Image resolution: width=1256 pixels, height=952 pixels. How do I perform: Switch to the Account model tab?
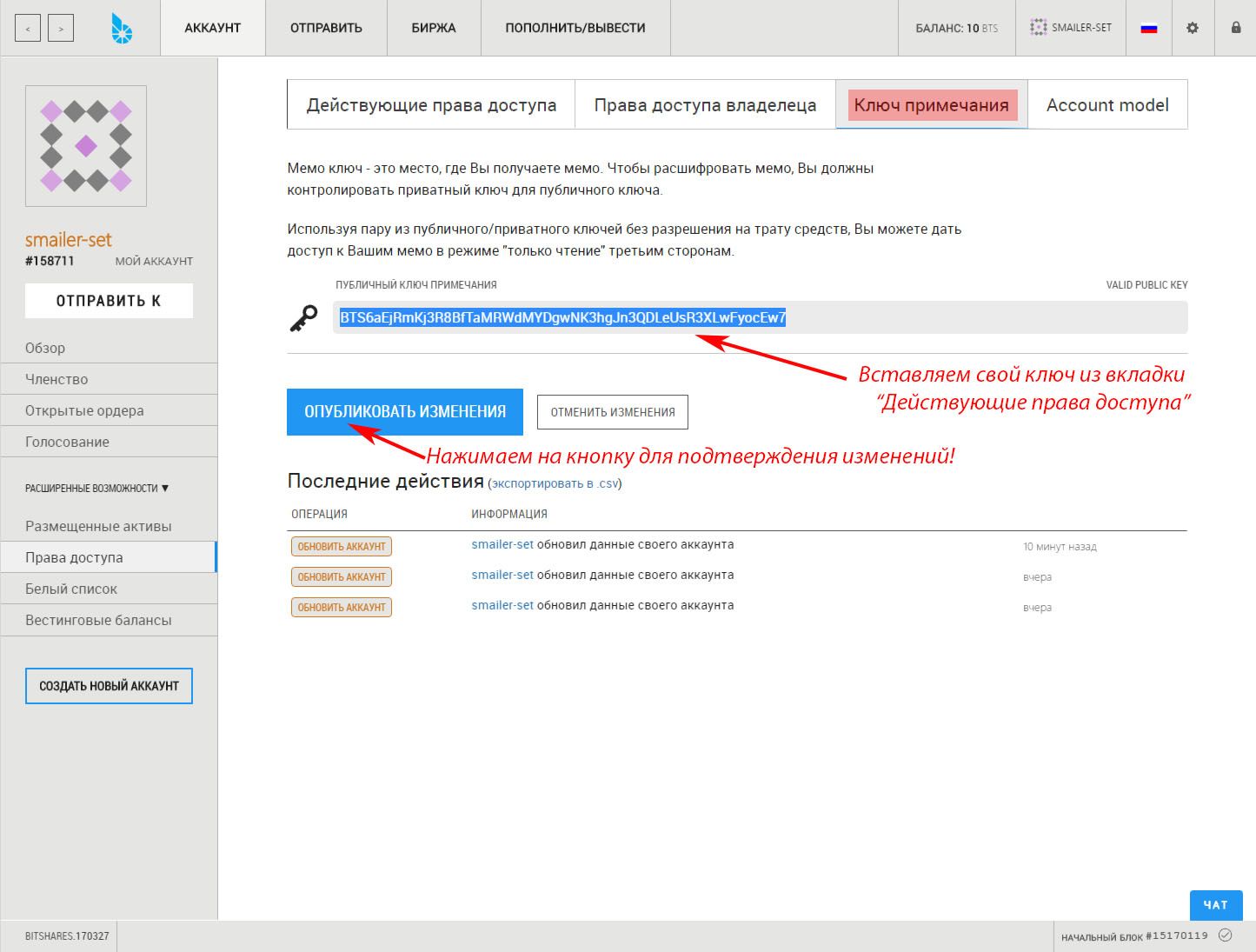[x=1107, y=105]
